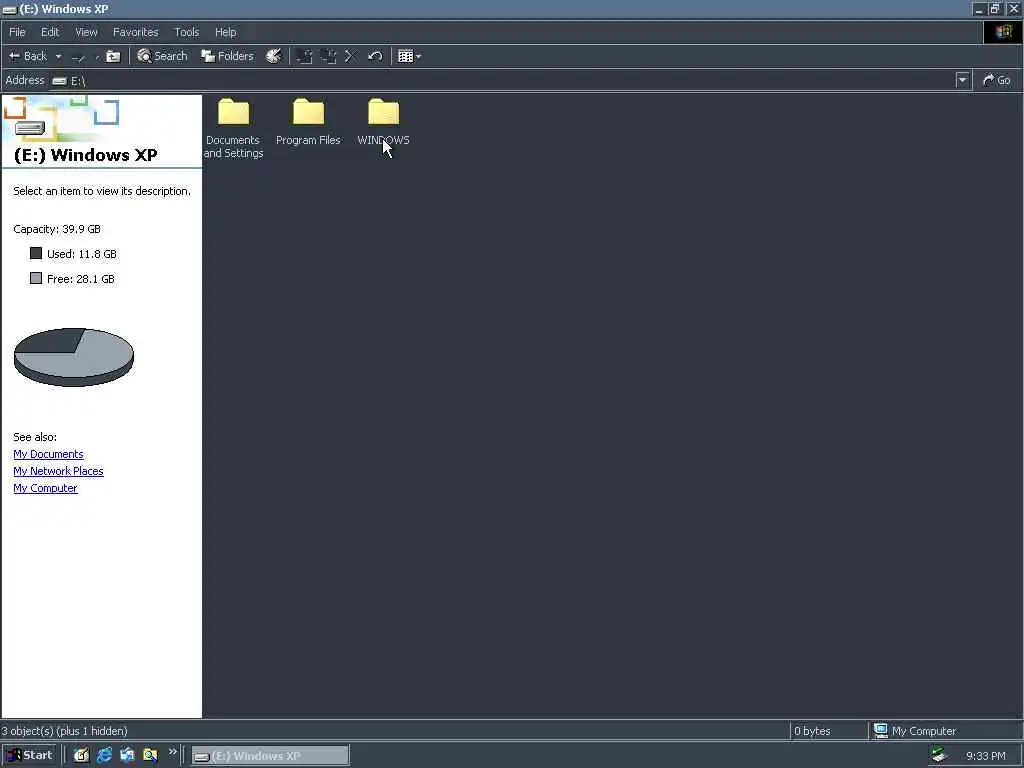Open the File menu
Viewport: 1024px width, 768px height.
tap(17, 32)
